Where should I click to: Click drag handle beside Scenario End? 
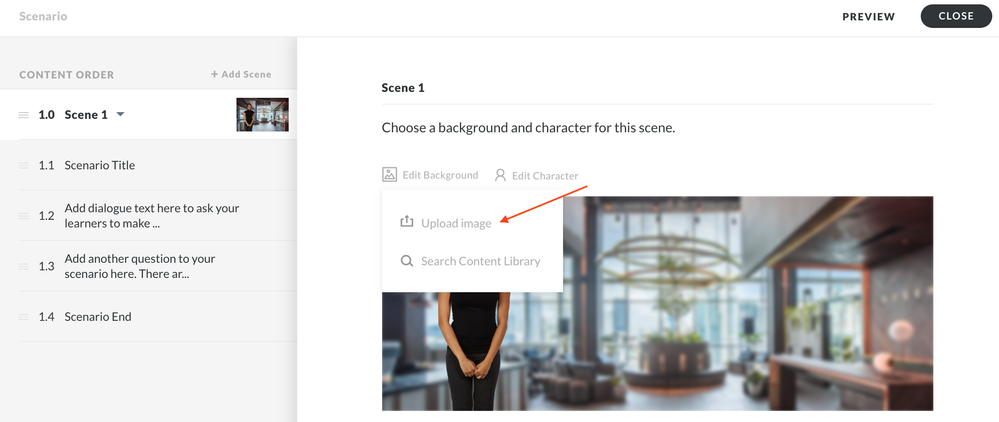point(24,317)
